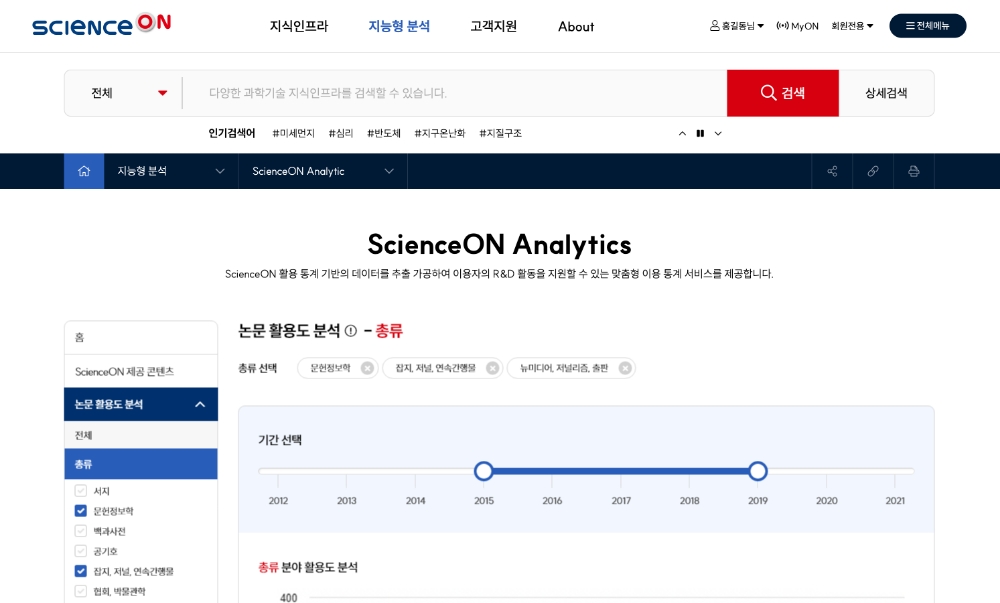Viewport: 1000px width, 603px height.
Task: Remove the 문헌정보학 filter chip
Action: (367, 368)
